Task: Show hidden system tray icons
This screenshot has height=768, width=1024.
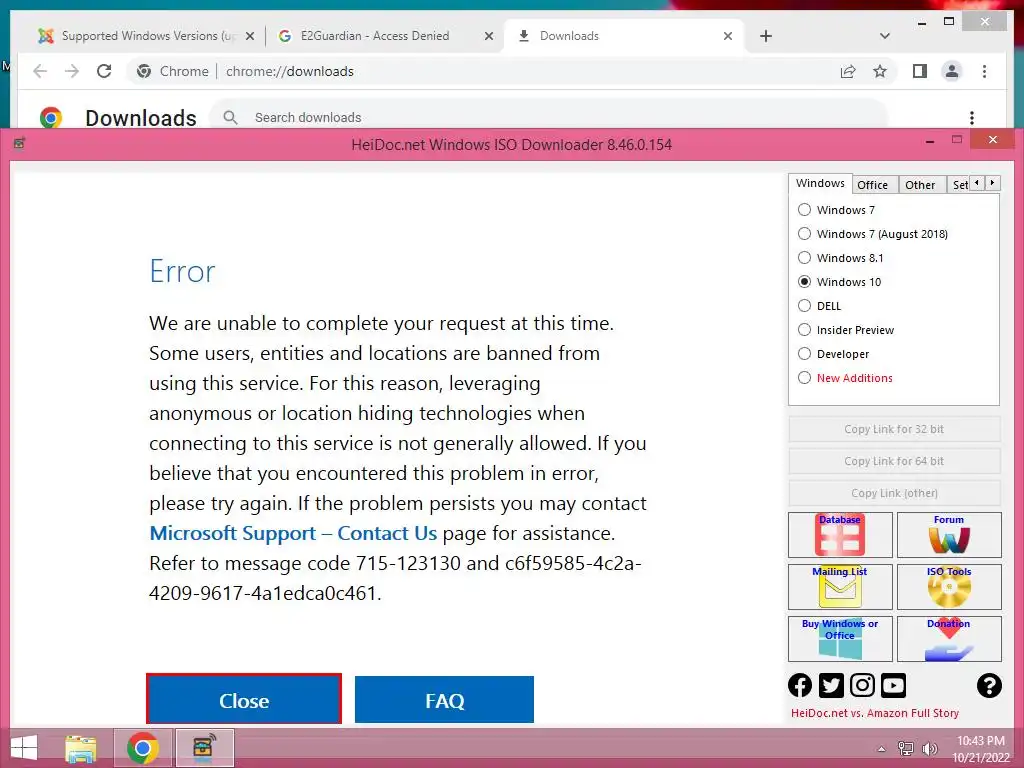Action: [881, 749]
